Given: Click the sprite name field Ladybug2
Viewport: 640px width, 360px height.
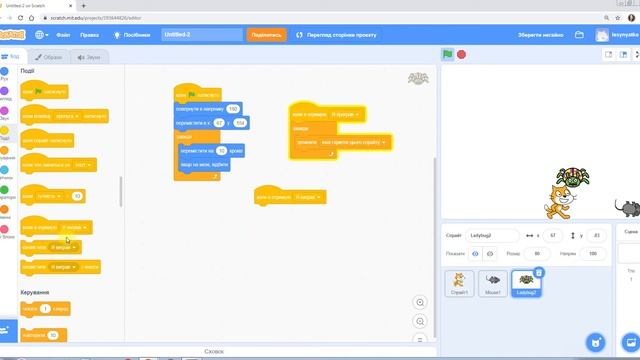Looking at the screenshot, I should 492,236.
